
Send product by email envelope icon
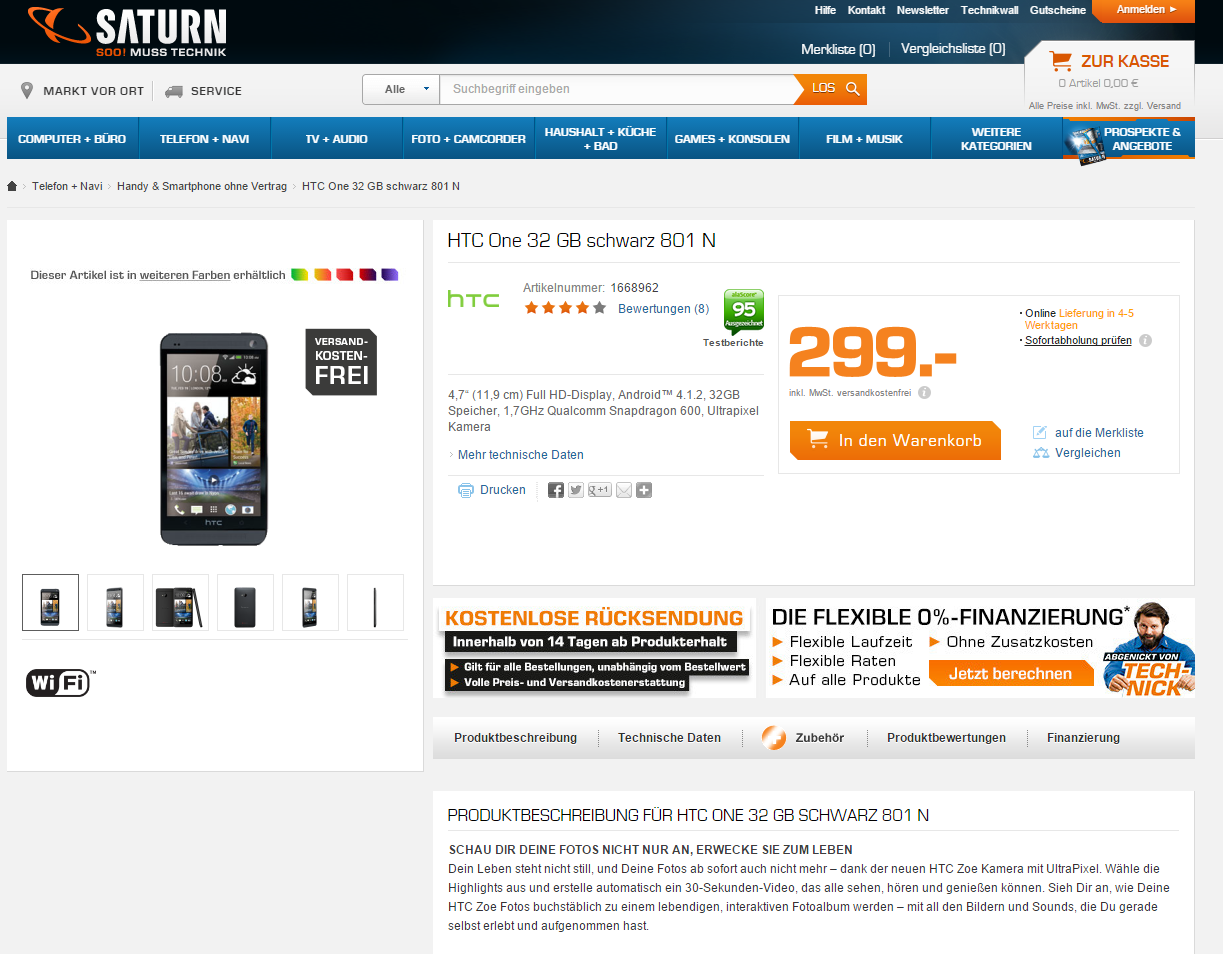[x=624, y=490]
